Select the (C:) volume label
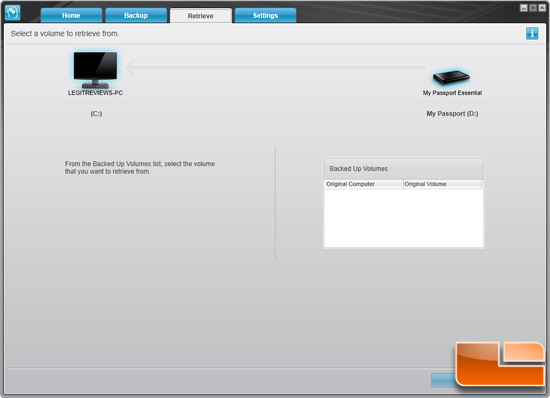 click(96, 114)
